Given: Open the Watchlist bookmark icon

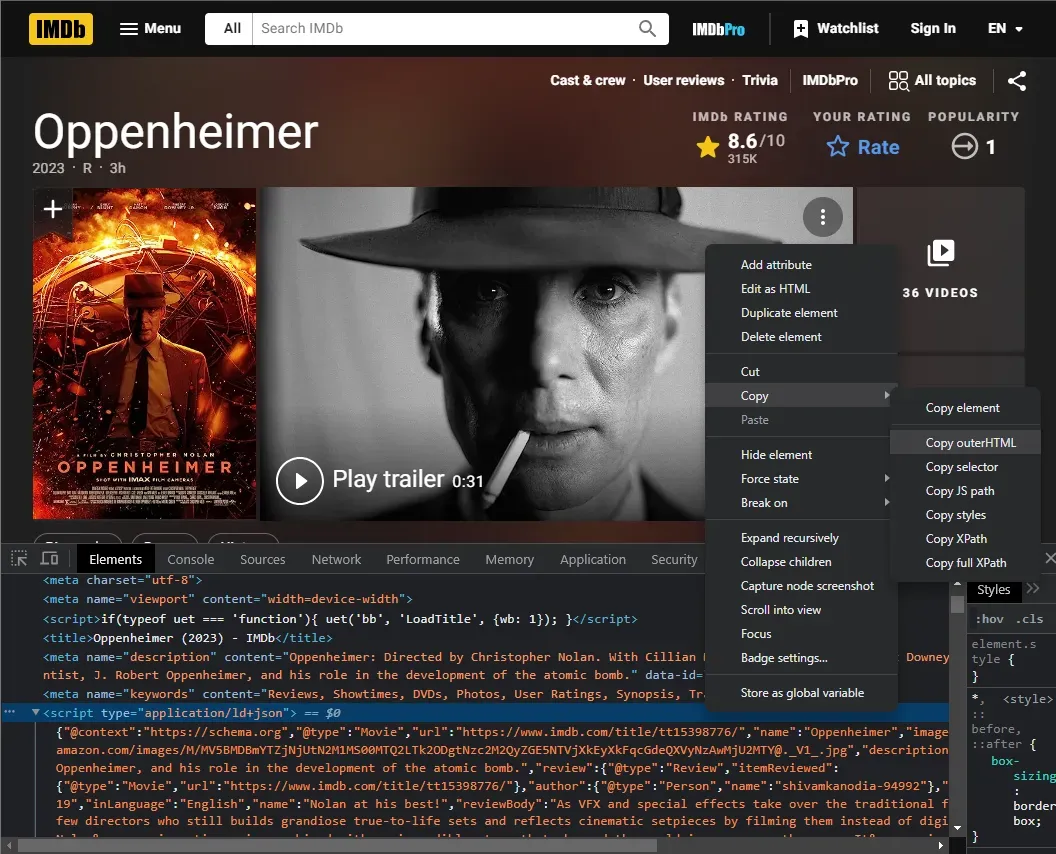Looking at the screenshot, I should (800, 29).
